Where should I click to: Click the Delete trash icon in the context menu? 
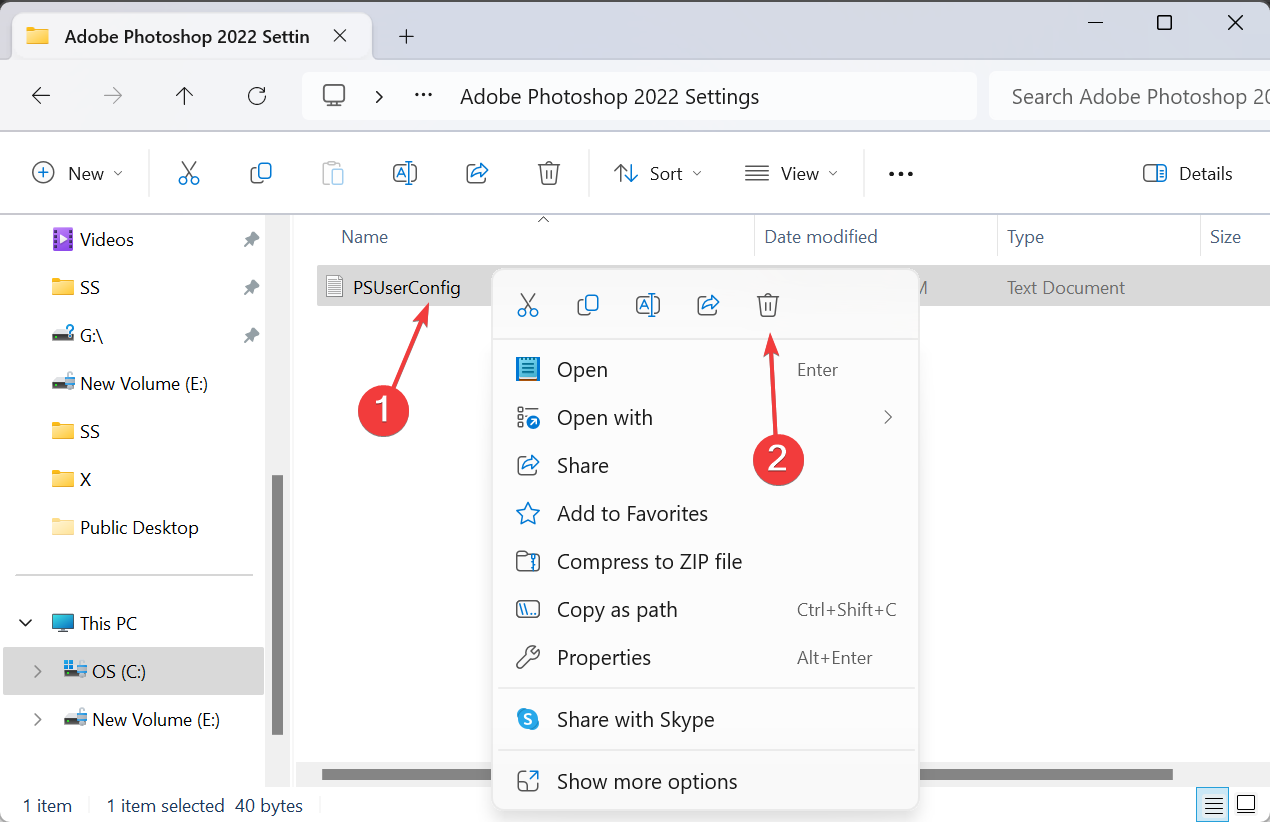tap(768, 305)
